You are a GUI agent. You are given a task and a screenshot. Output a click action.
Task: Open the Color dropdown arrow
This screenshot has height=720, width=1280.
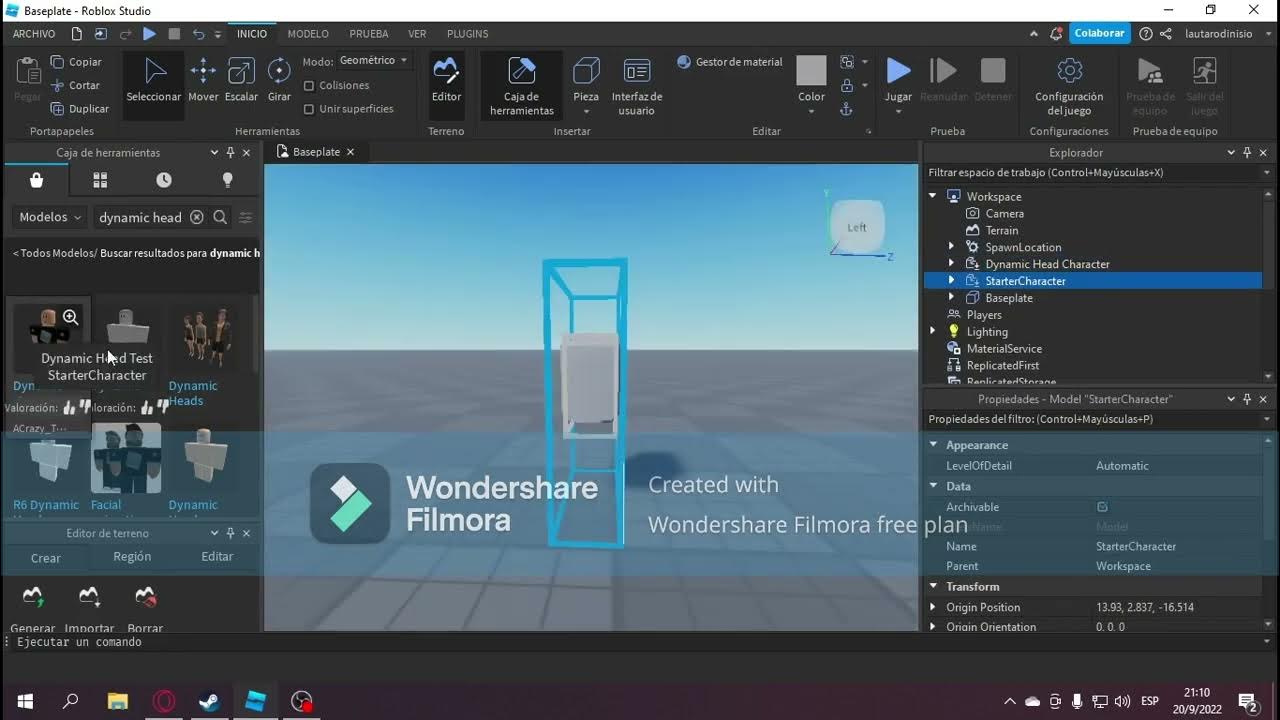pos(811,112)
